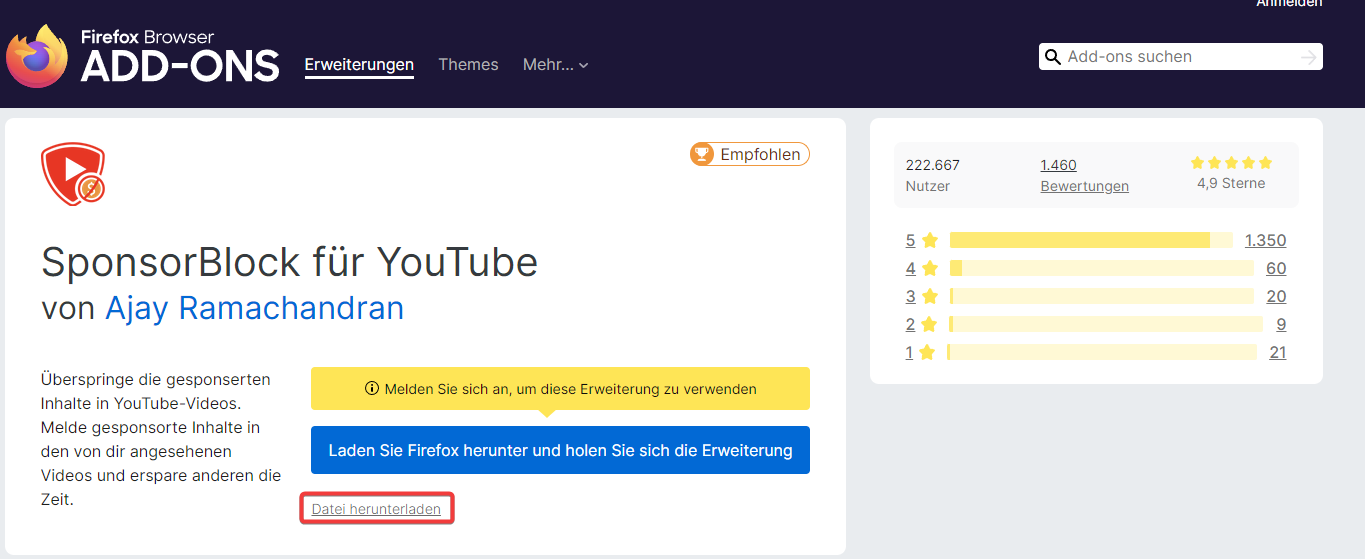Open the Erweiterungen tab

(359, 64)
